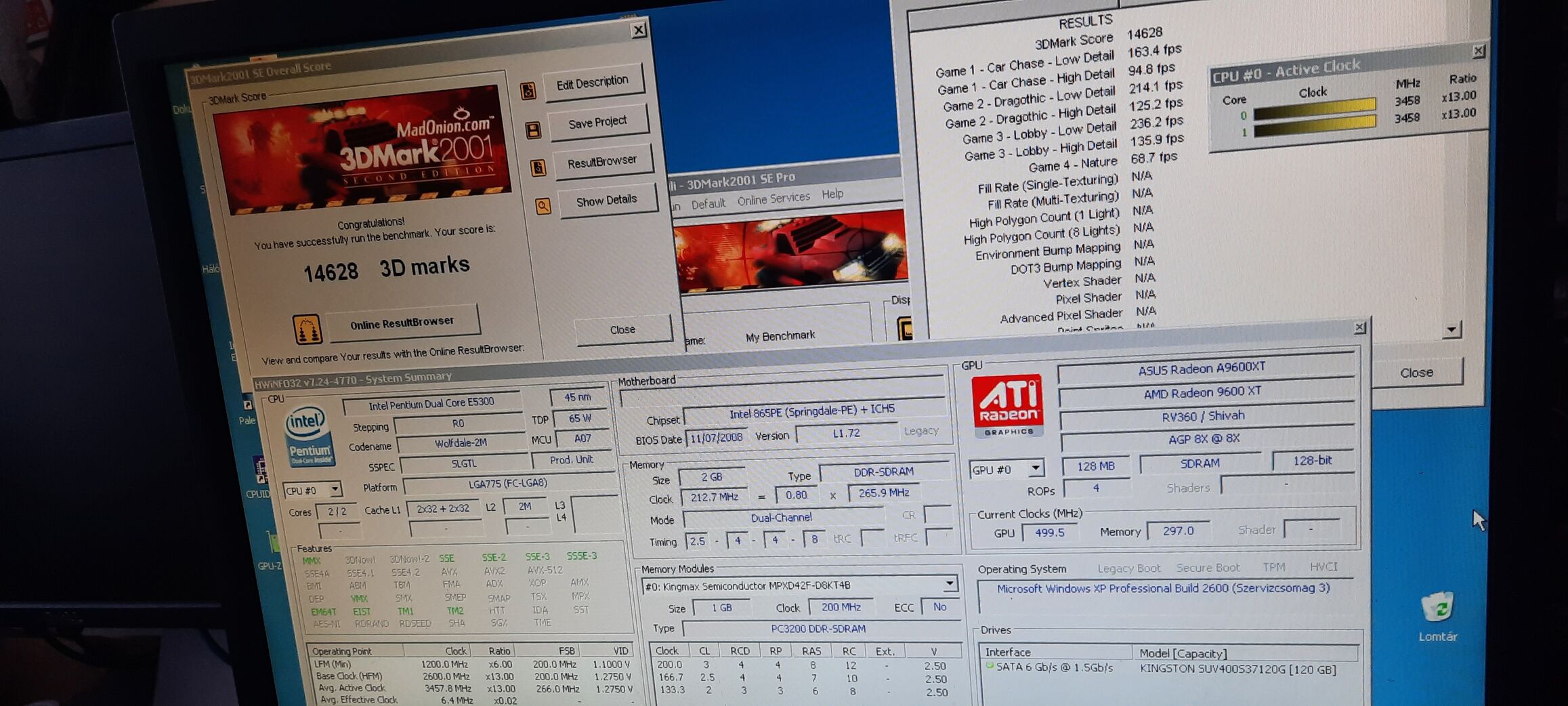Open the Help menu in 3DMark2001 SE Pro

coord(832,194)
